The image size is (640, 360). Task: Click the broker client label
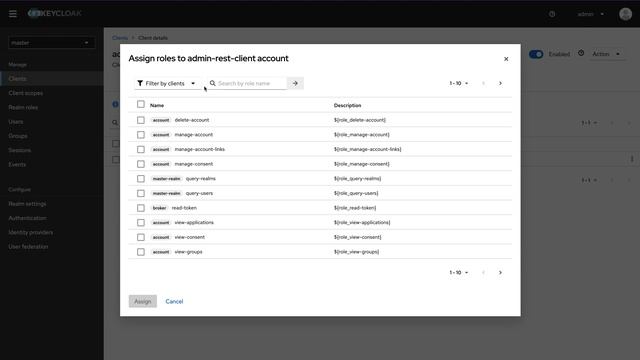(x=160, y=208)
